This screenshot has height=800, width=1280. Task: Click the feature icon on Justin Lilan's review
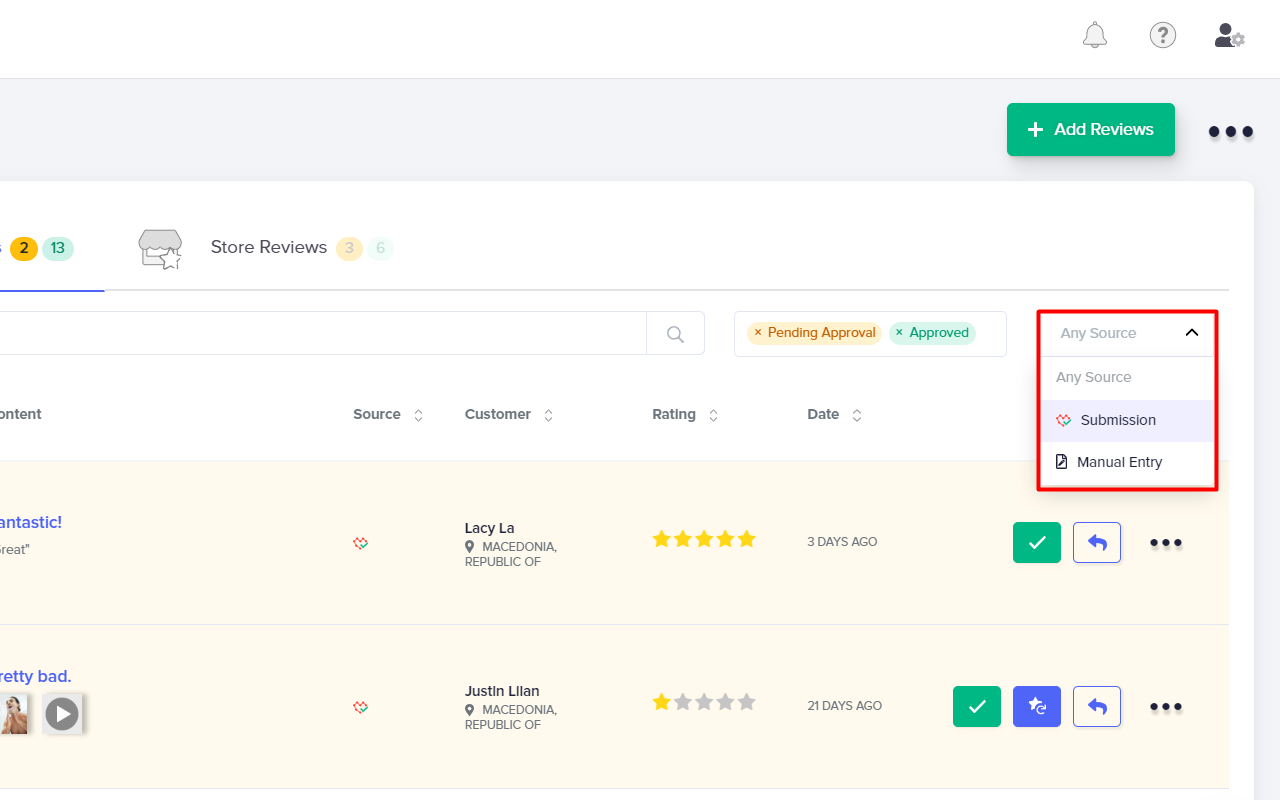1036,706
